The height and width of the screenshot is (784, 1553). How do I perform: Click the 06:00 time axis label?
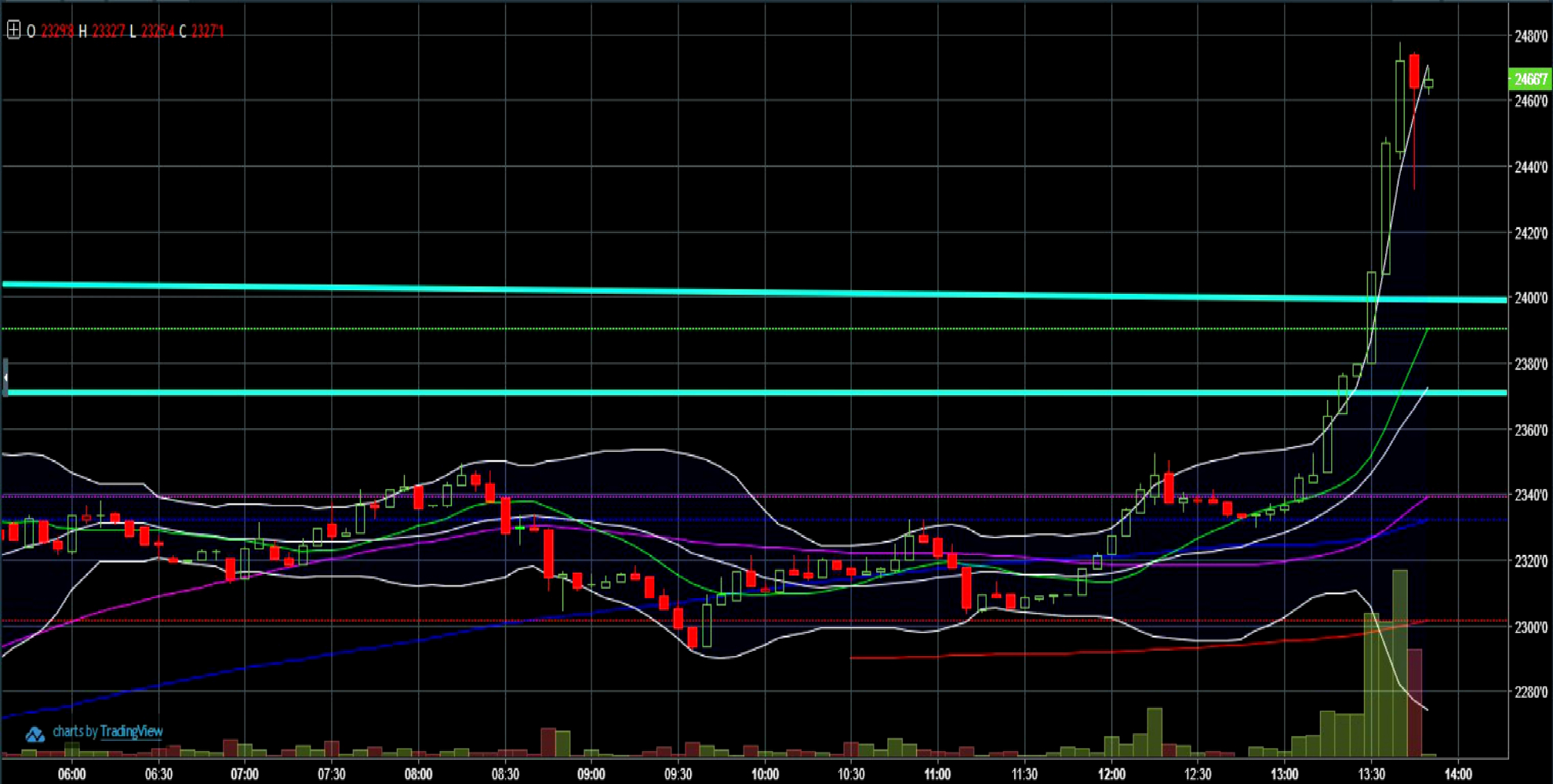point(72,775)
